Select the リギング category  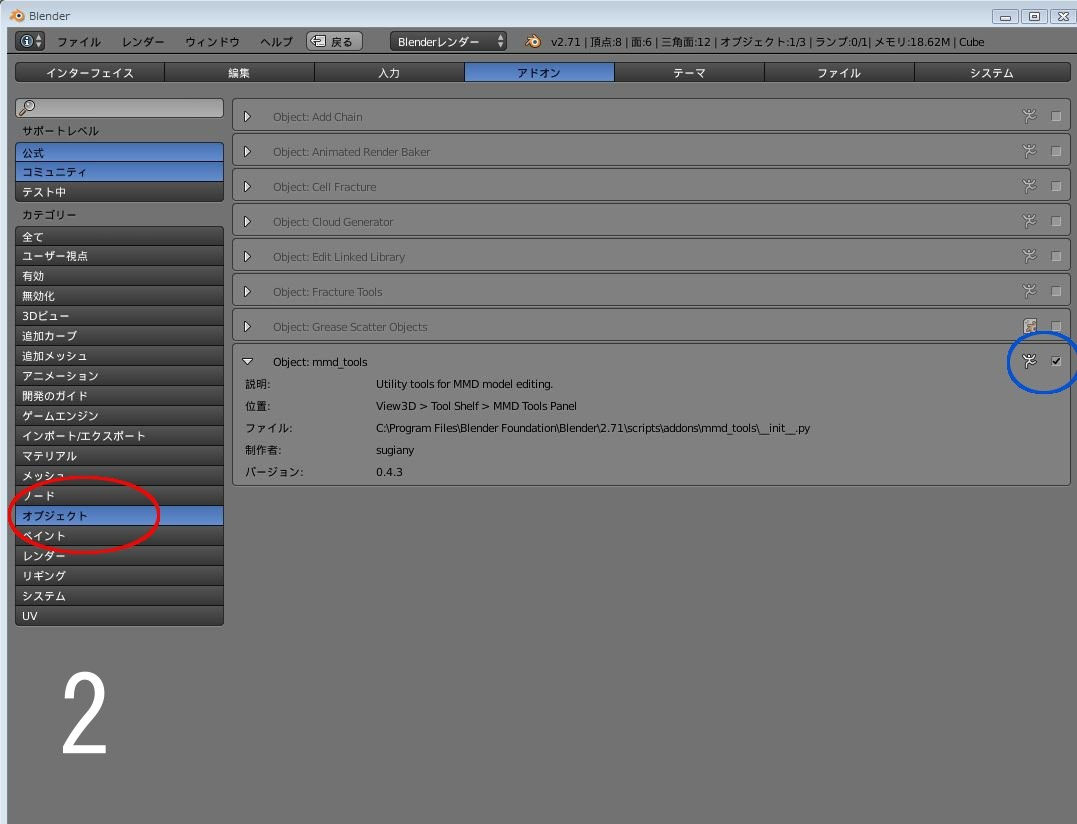120,575
